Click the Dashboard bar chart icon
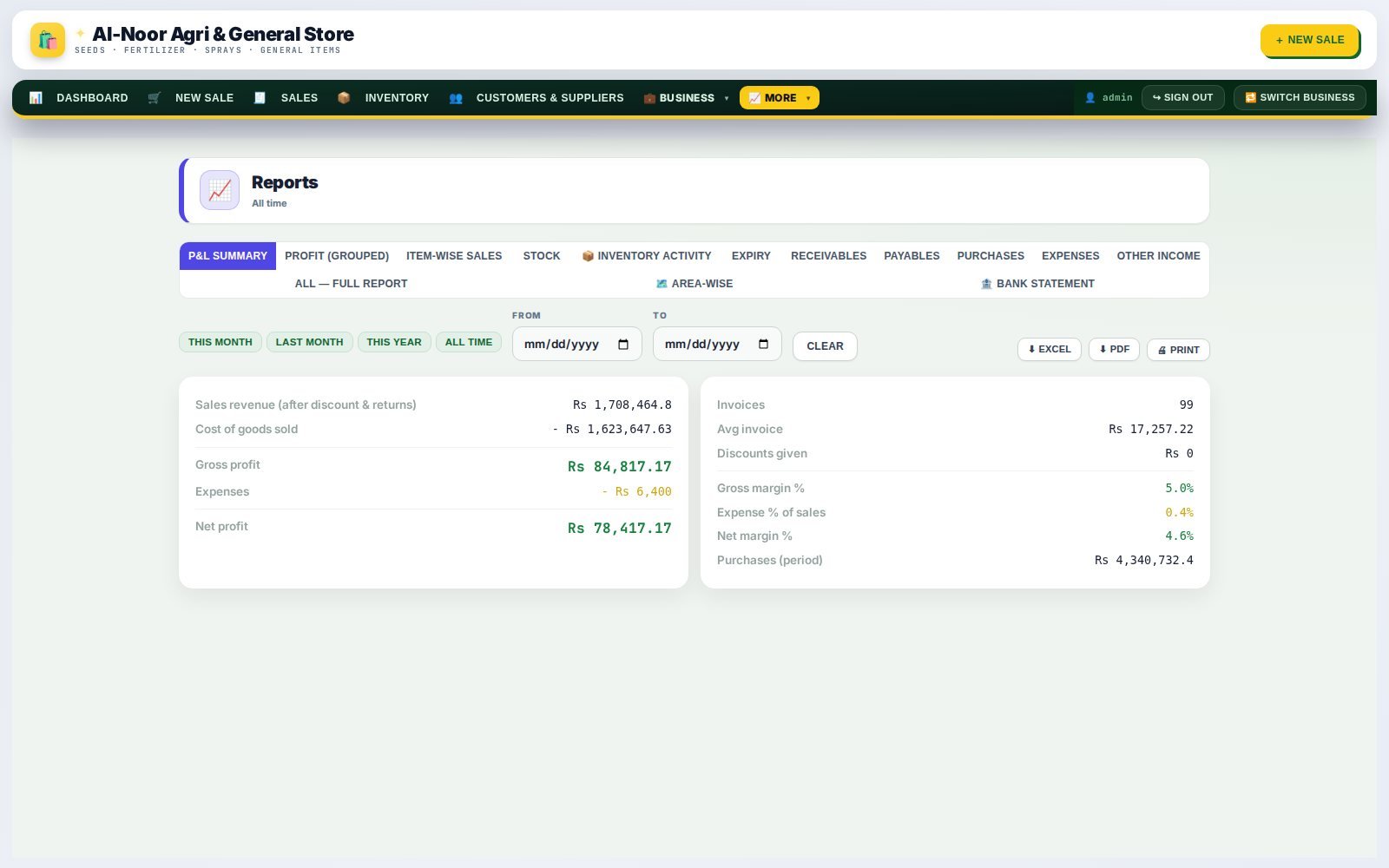 (36, 98)
